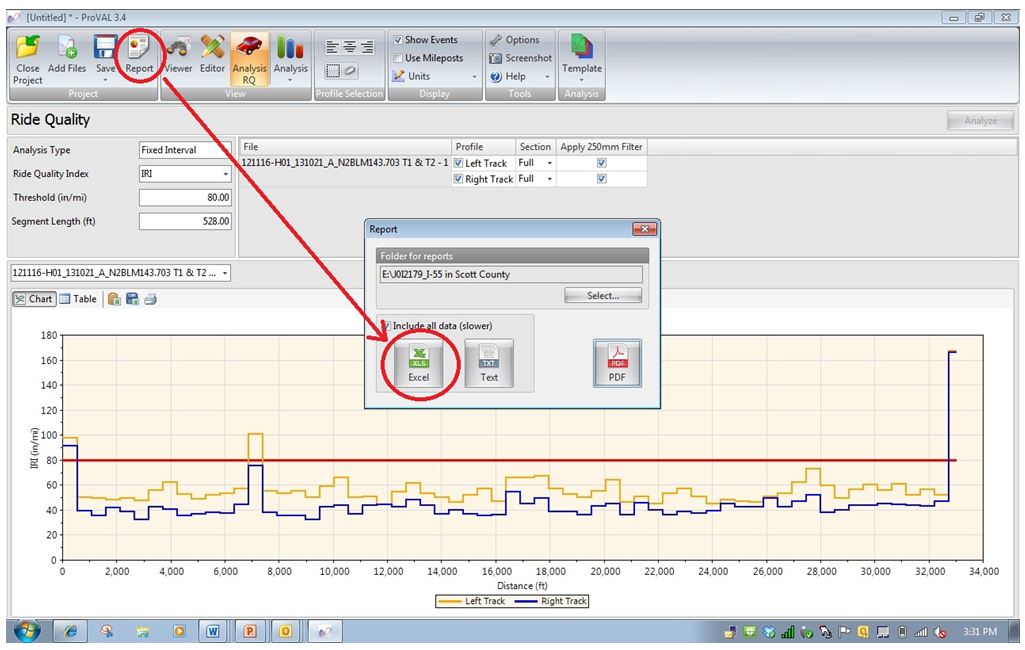Expand the Help dropdown arrow
Screen dimensions: 1025x650
547,77
